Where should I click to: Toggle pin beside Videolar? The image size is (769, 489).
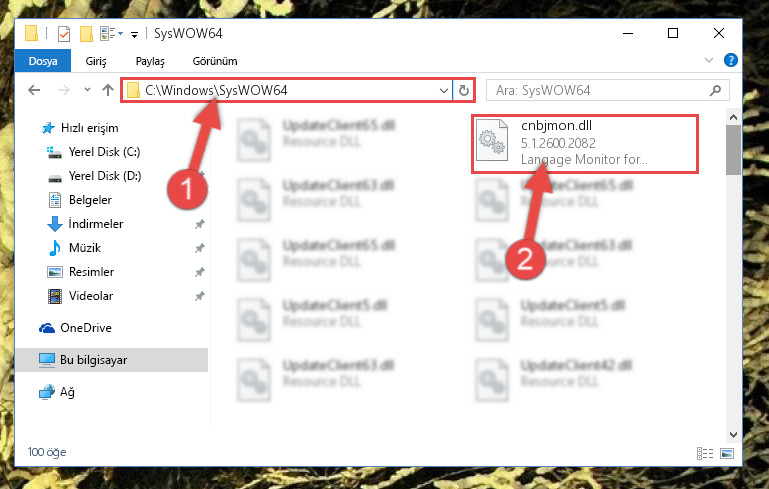click(200, 296)
